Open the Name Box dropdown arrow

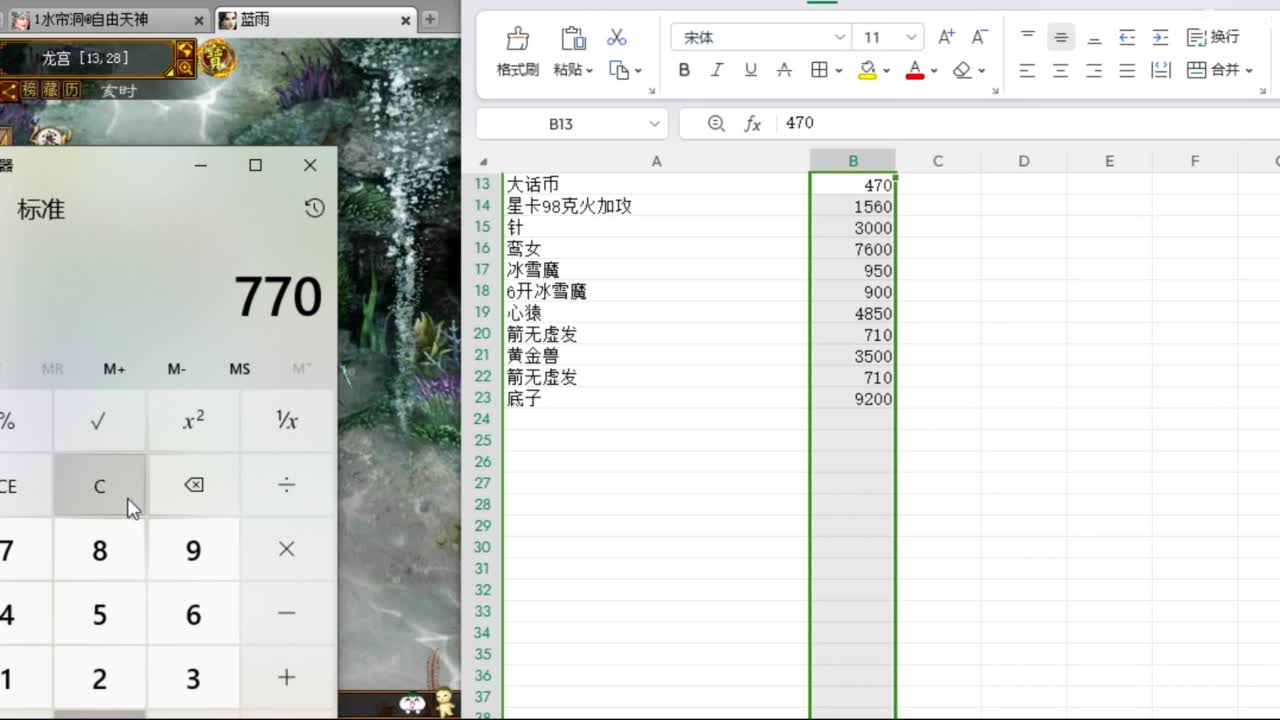pos(655,124)
